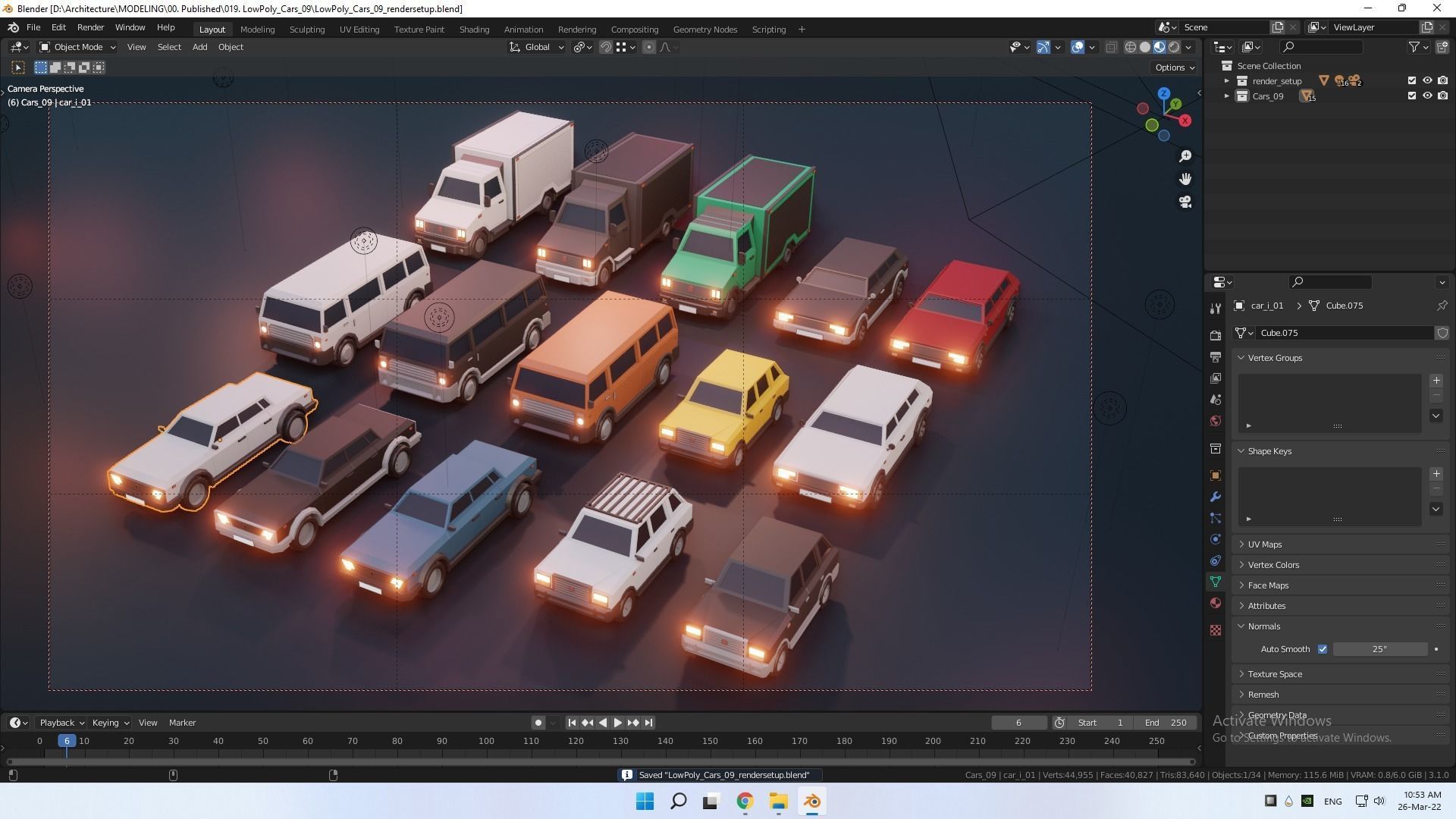Open the Global transform orientation dropdown
This screenshot has height=819, width=1456.
tap(537, 47)
